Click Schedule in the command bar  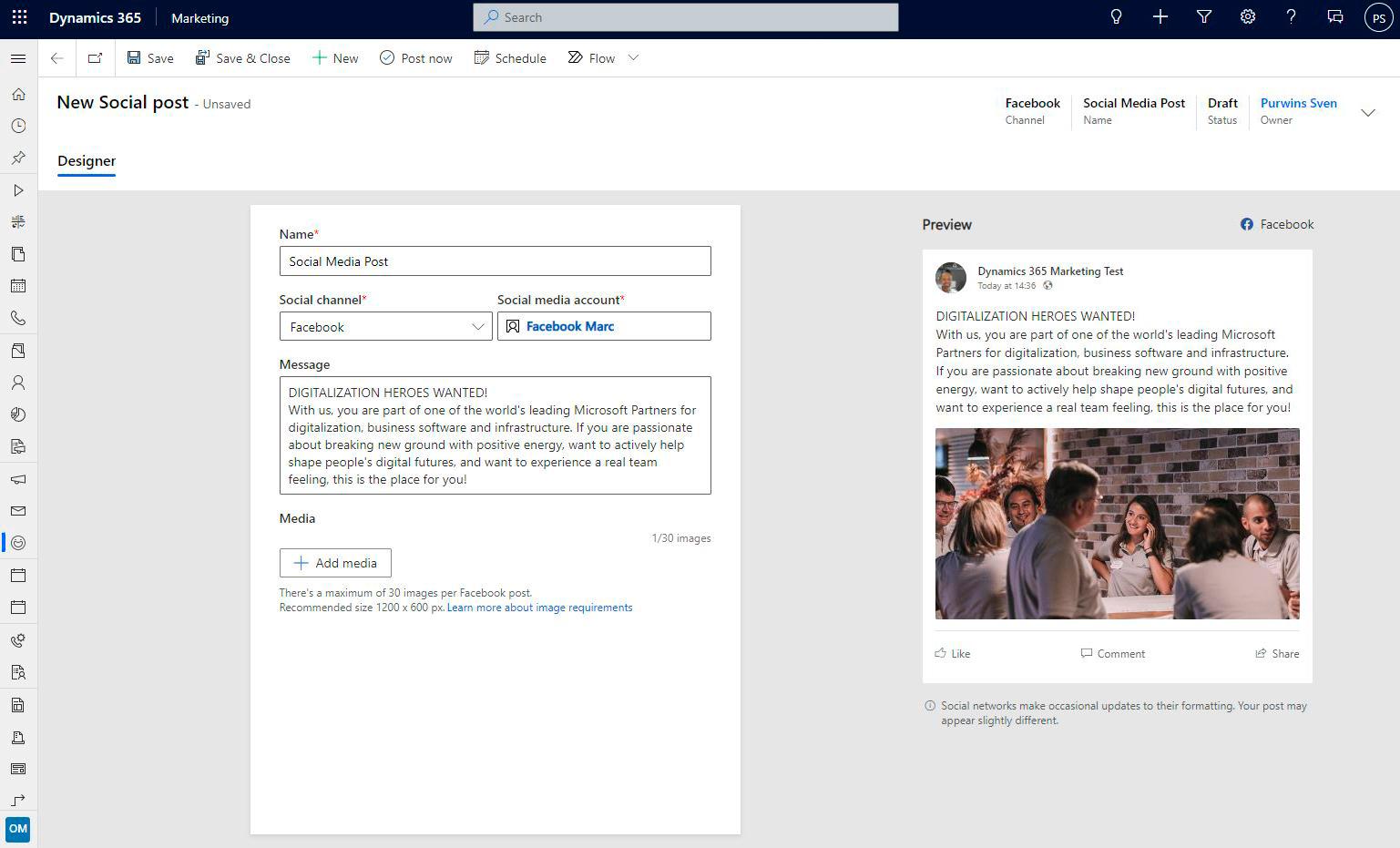coord(510,58)
